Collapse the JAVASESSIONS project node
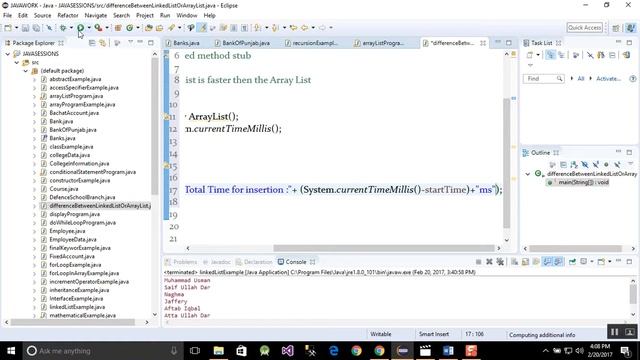This screenshot has height=360, width=640. (8, 54)
